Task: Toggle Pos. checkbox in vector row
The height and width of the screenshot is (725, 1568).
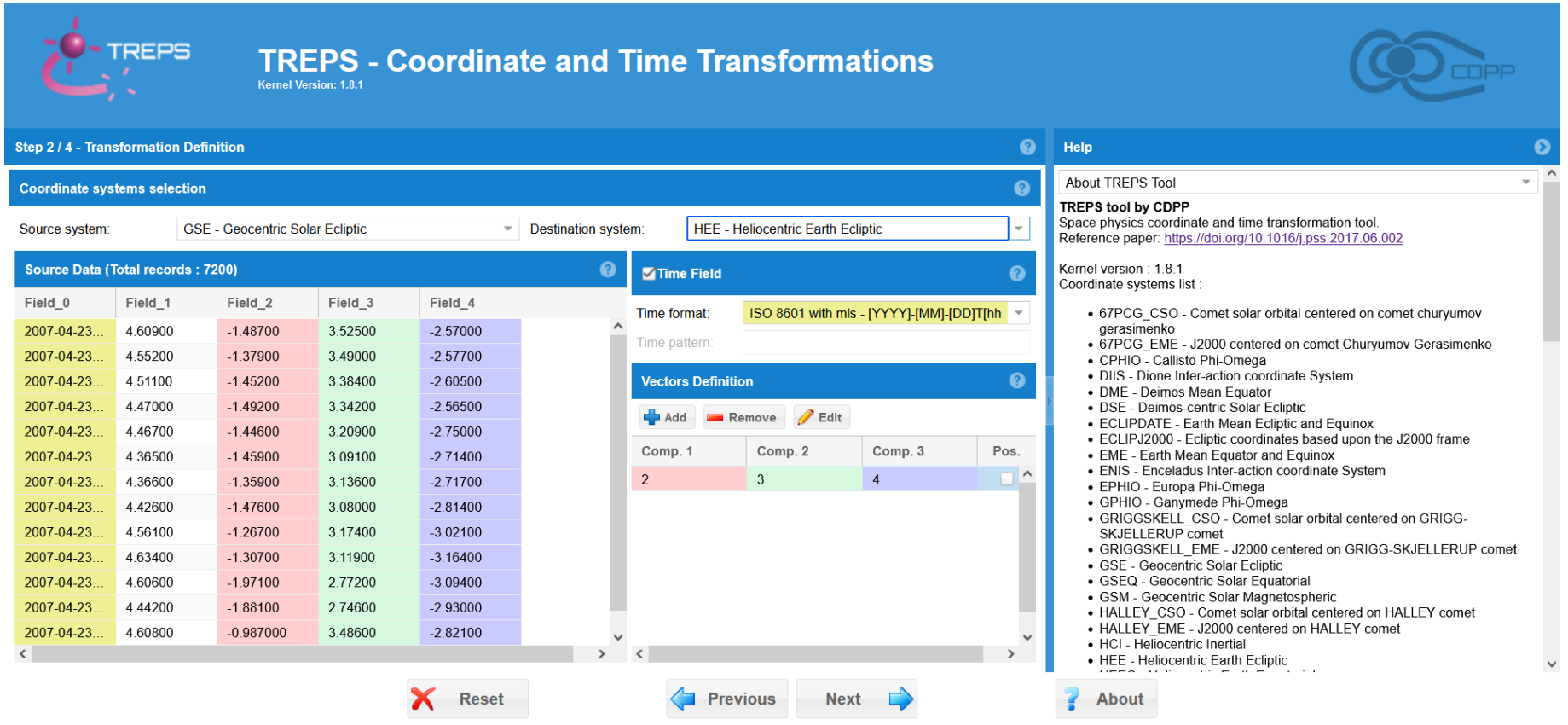Action: (x=1006, y=479)
